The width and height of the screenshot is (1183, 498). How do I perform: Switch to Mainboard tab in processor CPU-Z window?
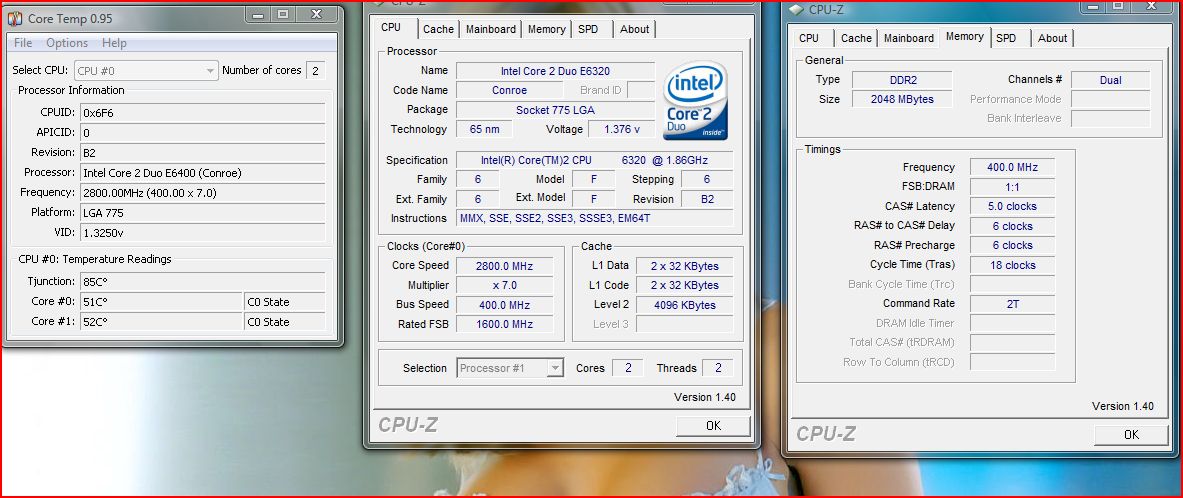coord(491,29)
